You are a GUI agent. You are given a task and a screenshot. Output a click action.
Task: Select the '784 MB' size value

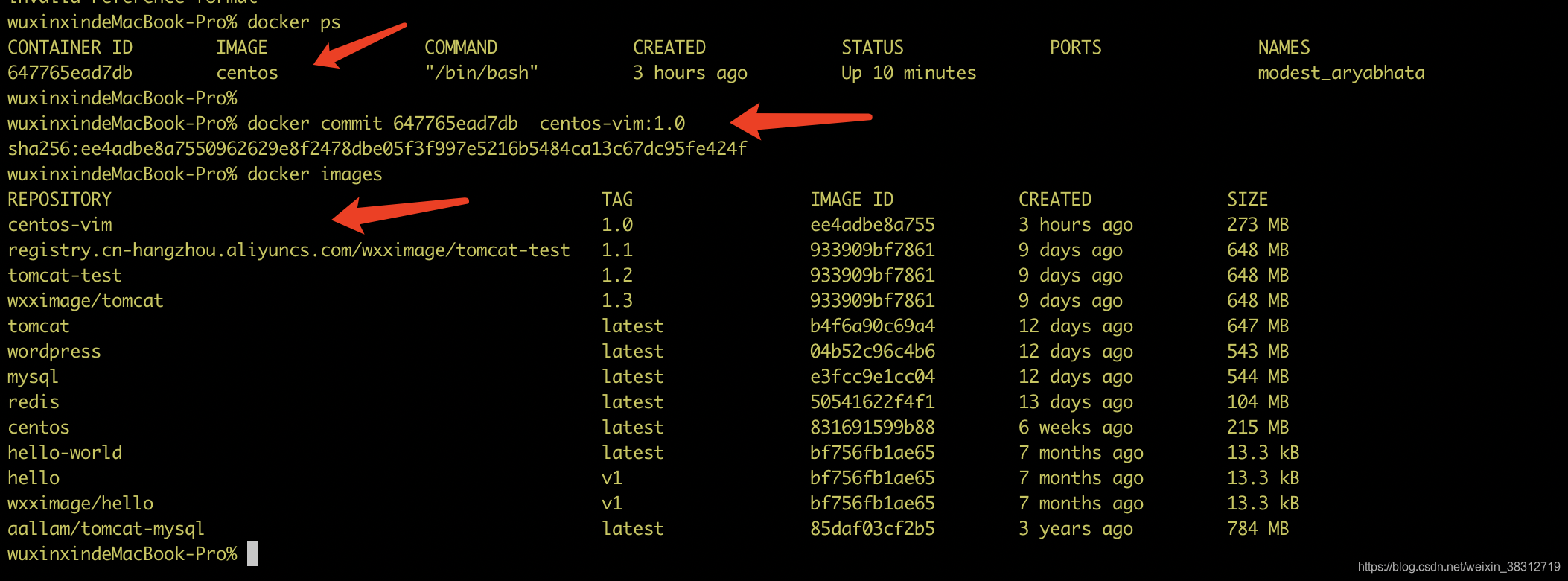[x=1258, y=529]
